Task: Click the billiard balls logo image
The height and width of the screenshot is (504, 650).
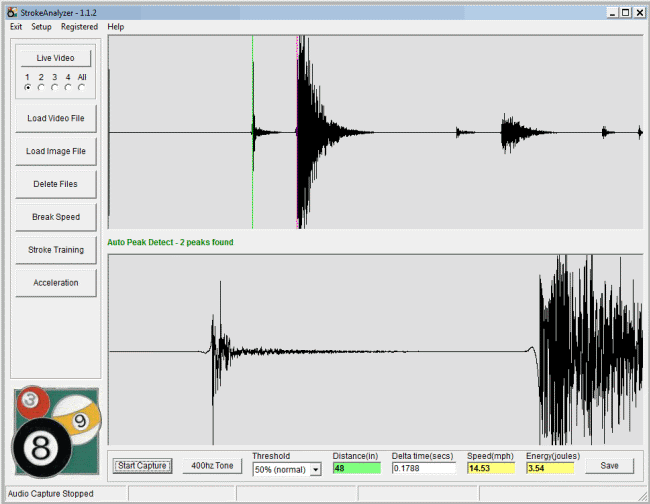Action: point(55,431)
